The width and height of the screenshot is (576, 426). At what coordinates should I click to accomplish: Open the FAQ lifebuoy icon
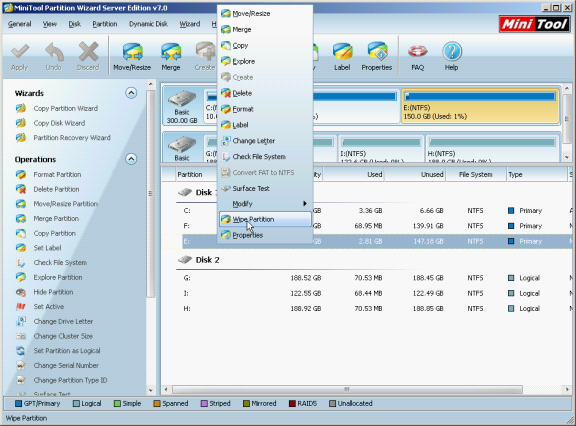click(418, 52)
